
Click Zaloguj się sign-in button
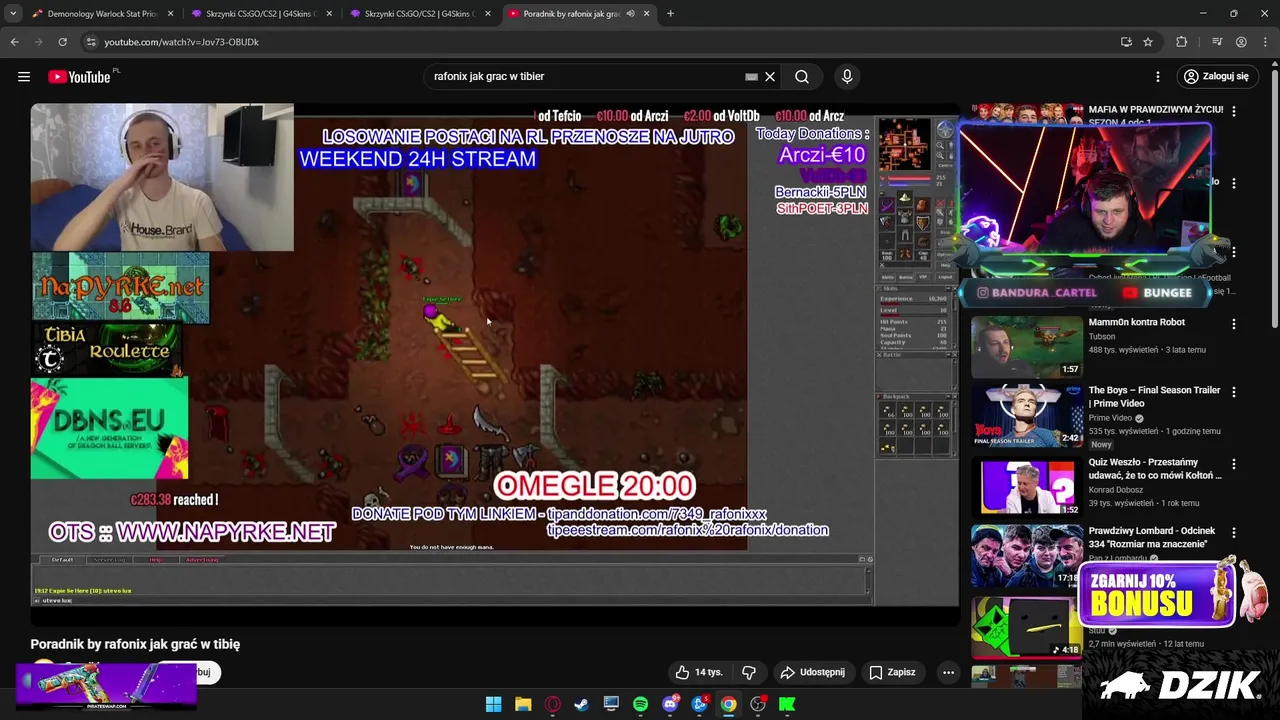(x=1216, y=77)
